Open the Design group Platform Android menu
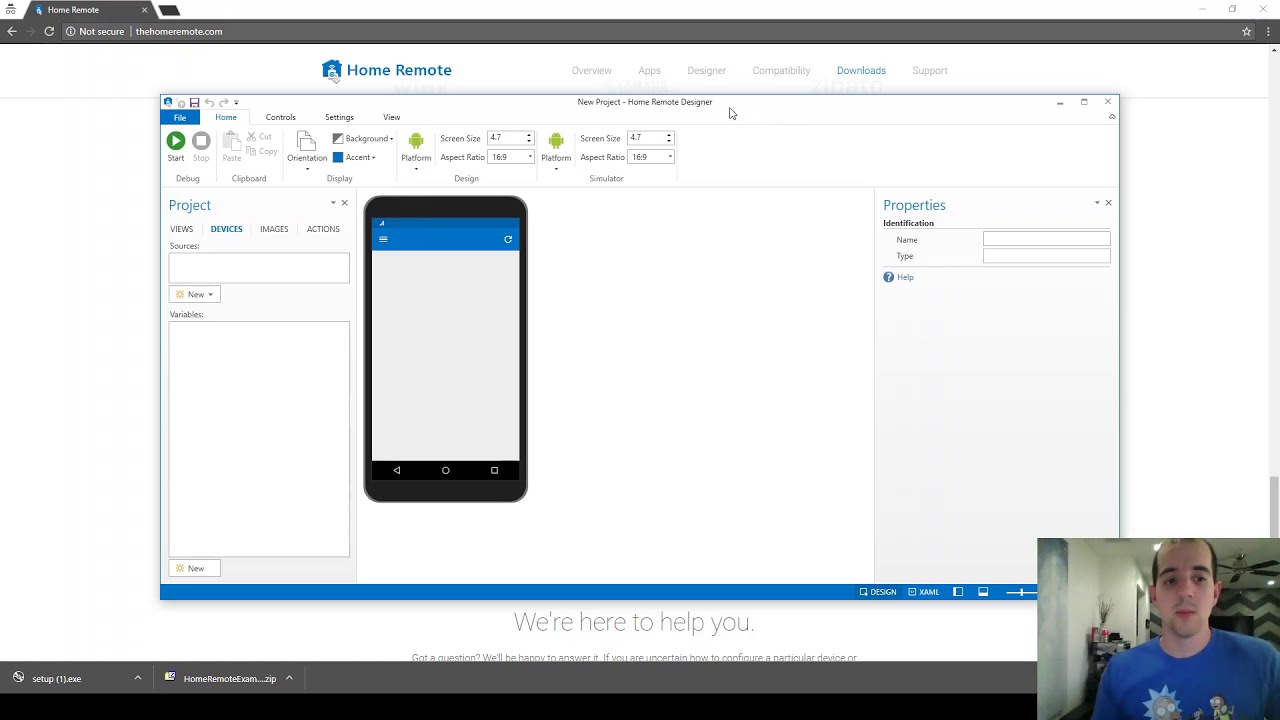The image size is (1280, 720). click(x=416, y=150)
